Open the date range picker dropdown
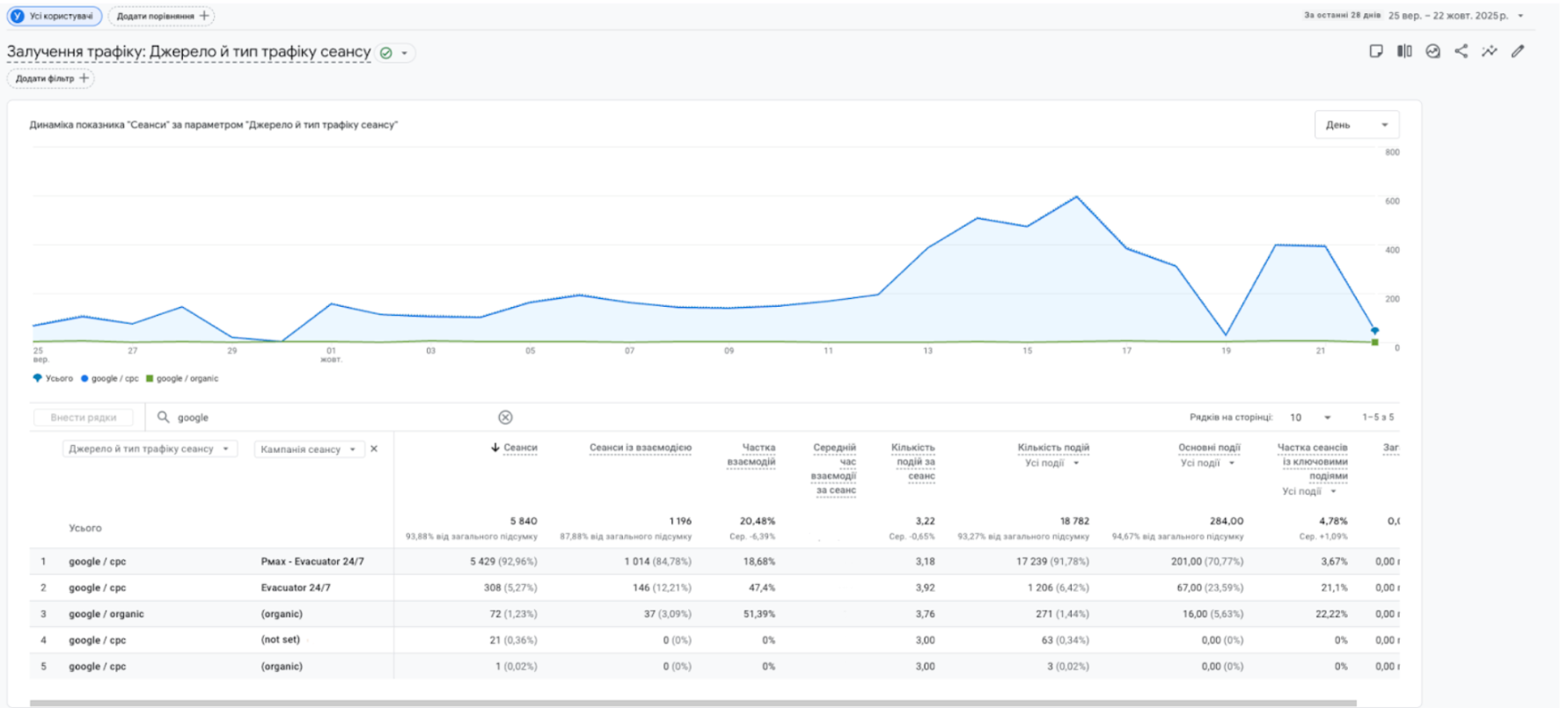Screen dimensions: 1568x708 (x=1454, y=16)
